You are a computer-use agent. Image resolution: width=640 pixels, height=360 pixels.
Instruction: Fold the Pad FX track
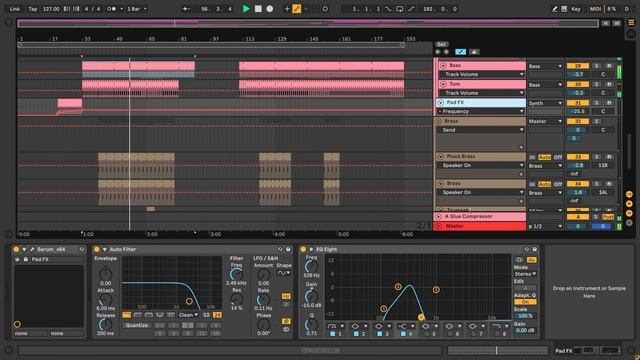pyautogui.click(x=440, y=102)
